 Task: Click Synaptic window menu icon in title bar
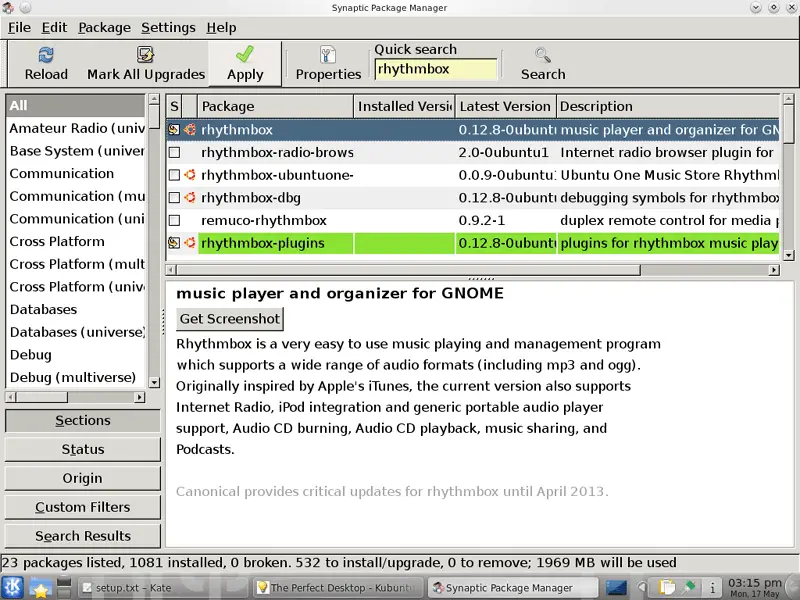click(8, 7)
